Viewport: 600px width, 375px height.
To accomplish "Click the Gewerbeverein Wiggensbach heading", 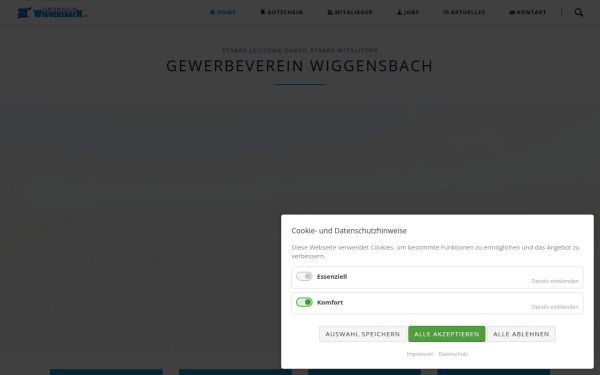I will point(300,66).
